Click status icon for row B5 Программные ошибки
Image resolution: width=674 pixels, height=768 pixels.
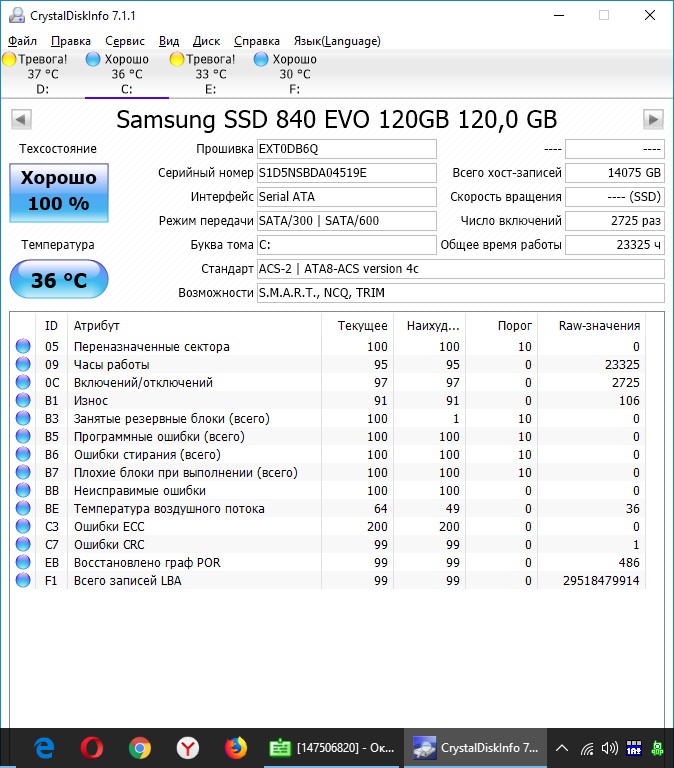pyautogui.click(x=23, y=436)
